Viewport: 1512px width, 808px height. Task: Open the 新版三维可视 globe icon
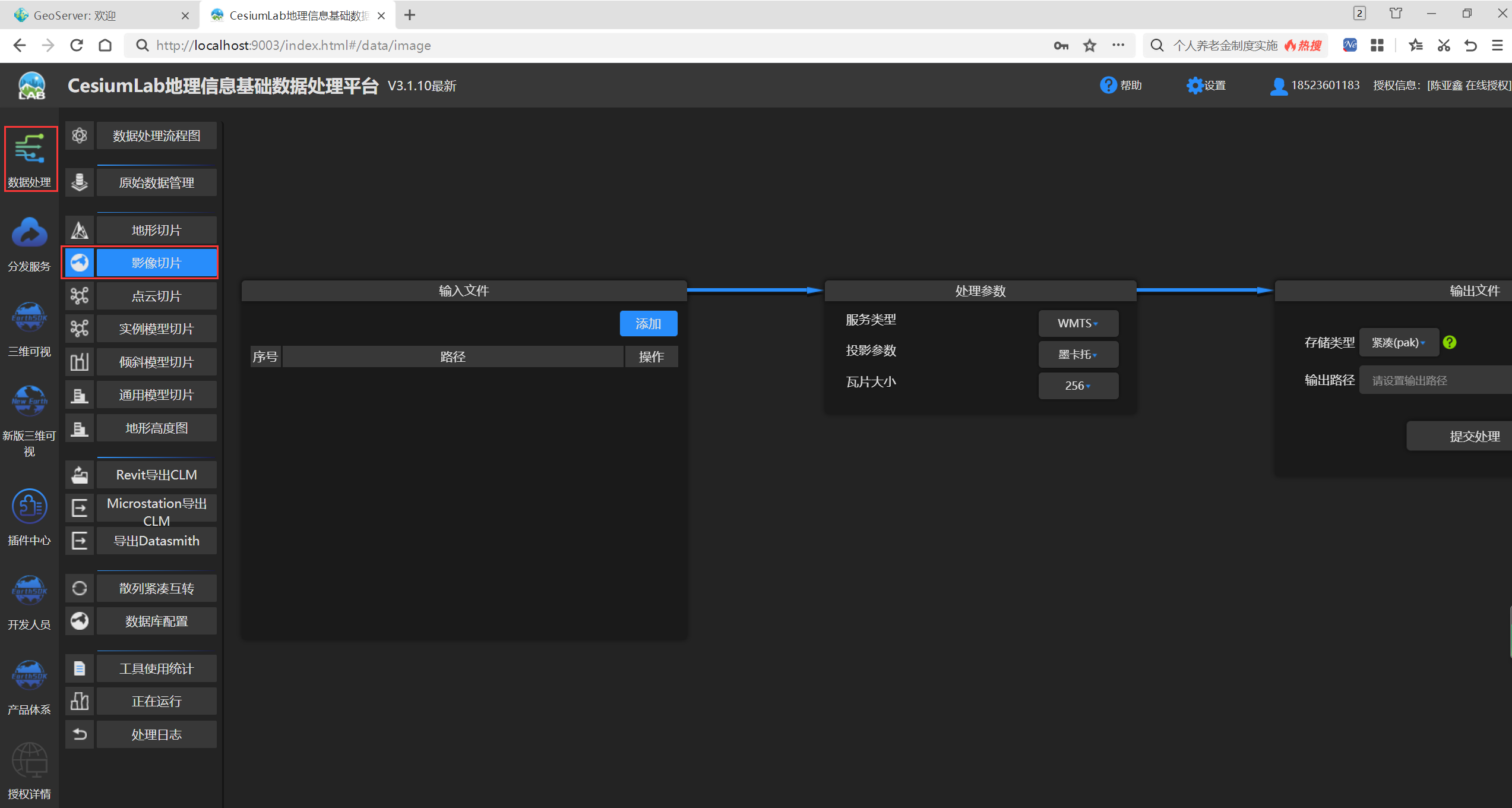point(29,401)
